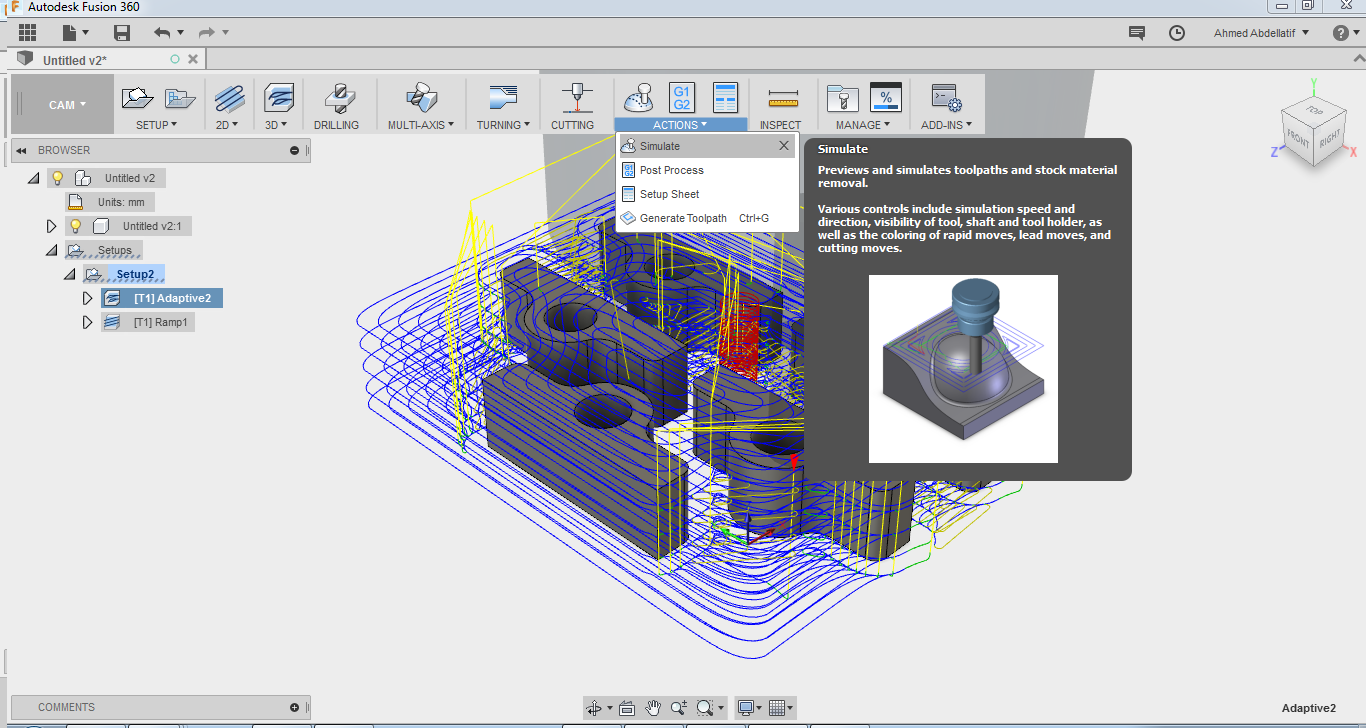Expand the TURNING menu
This screenshot has width=1366, height=728.
503,125
